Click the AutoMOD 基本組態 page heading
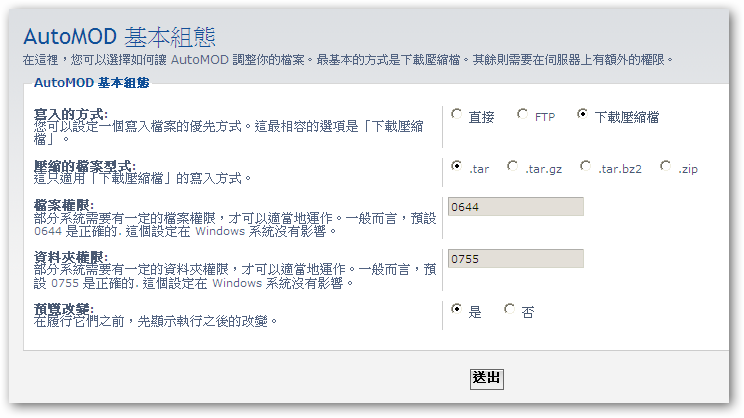744x418 pixels. pos(120,37)
